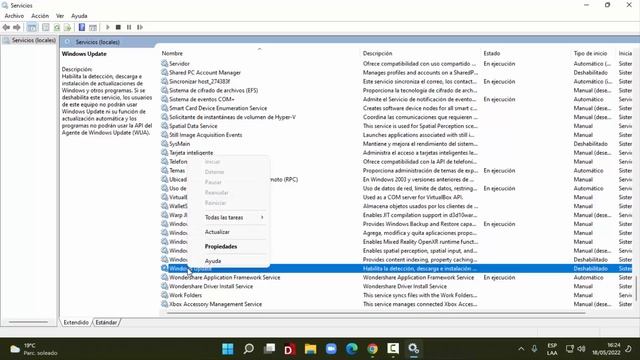The width and height of the screenshot is (640, 360).
Task: Go back with the toolbar Back arrow
Action: point(6,27)
